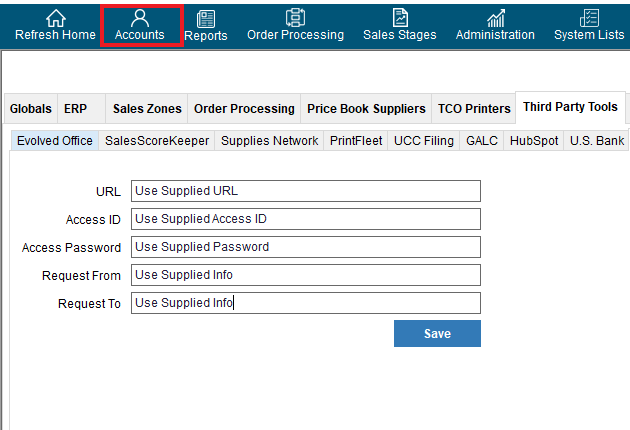Click the Refresh Home house icon
The width and height of the screenshot is (630, 430).
[x=55, y=18]
